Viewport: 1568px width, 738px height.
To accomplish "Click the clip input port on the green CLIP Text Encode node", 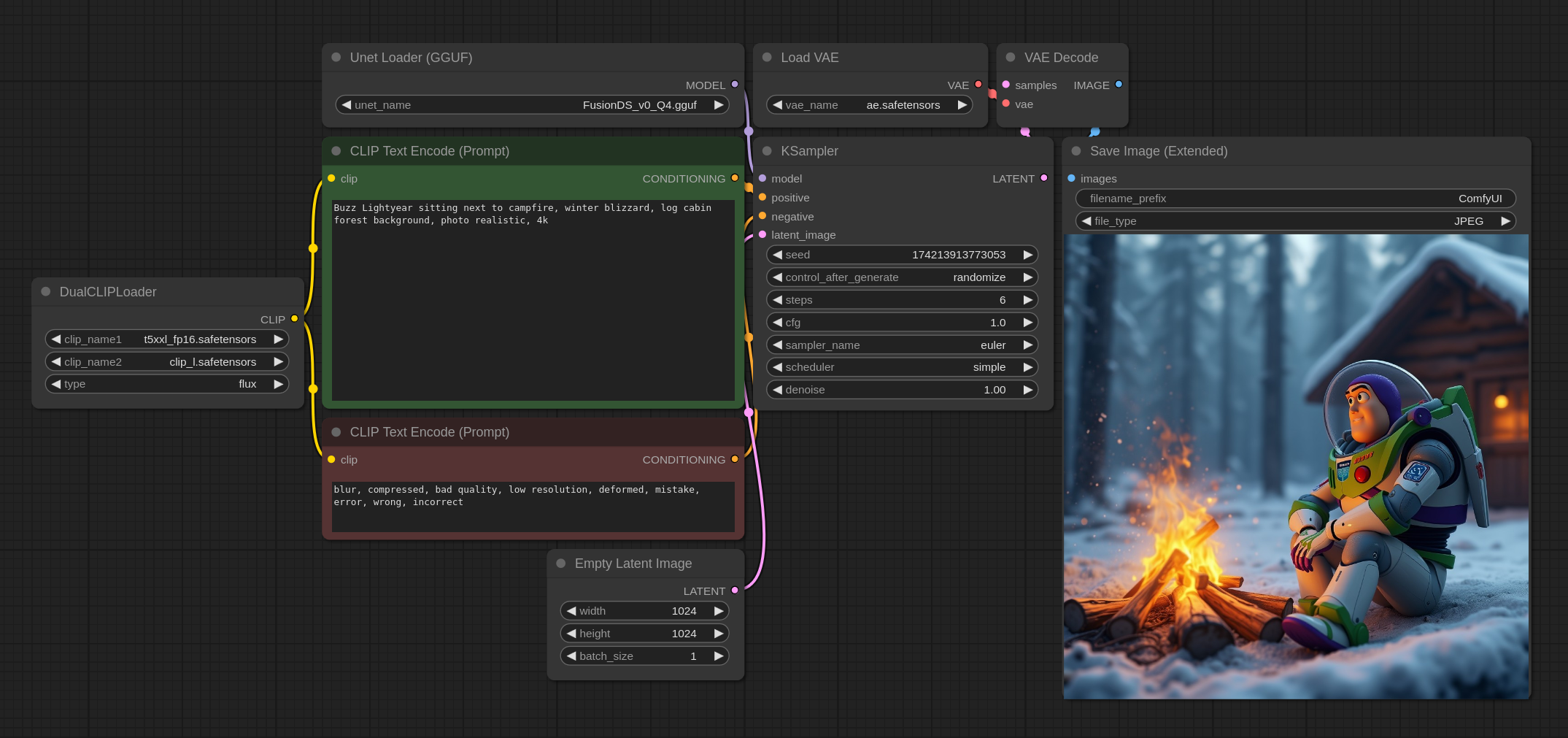I will (x=331, y=178).
